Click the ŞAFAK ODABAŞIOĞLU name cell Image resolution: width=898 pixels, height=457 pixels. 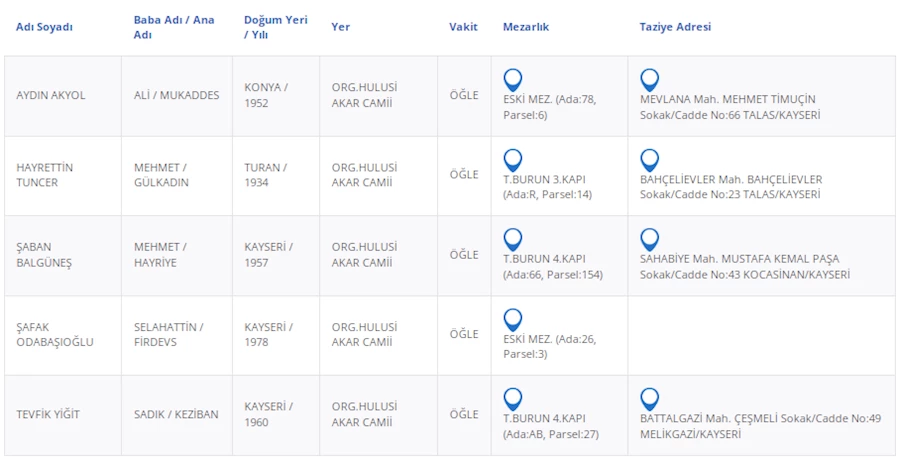tap(55, 334)
